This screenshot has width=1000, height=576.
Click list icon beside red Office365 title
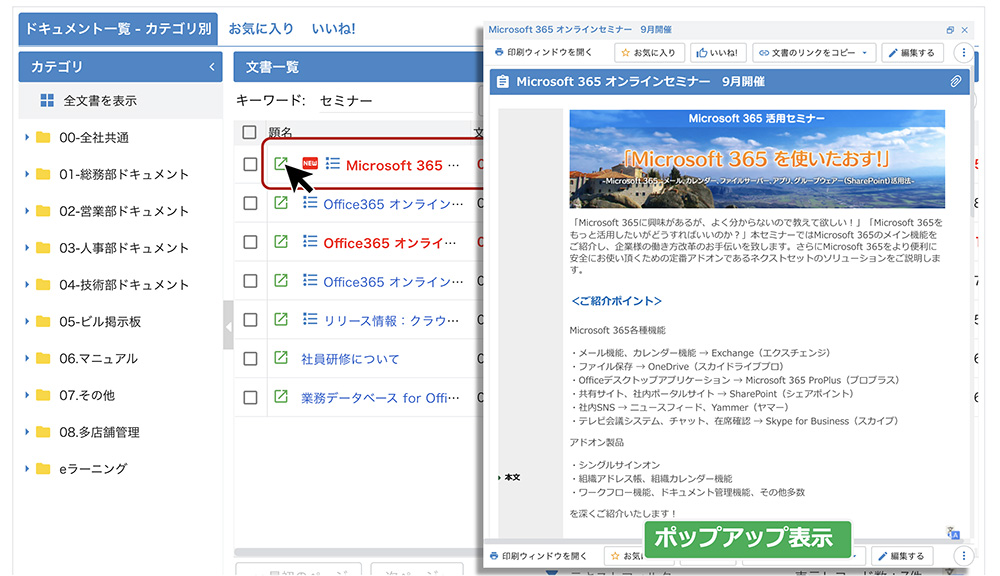[x=310, y=241]
